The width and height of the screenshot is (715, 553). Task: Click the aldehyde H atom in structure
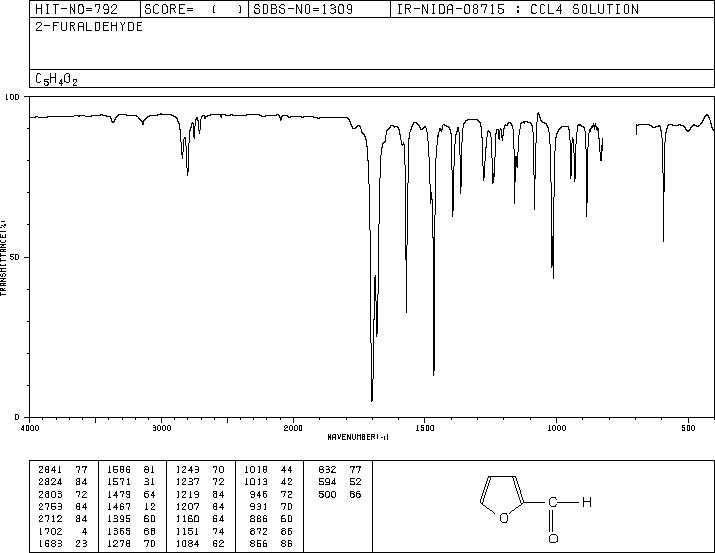tap(587, 502)
